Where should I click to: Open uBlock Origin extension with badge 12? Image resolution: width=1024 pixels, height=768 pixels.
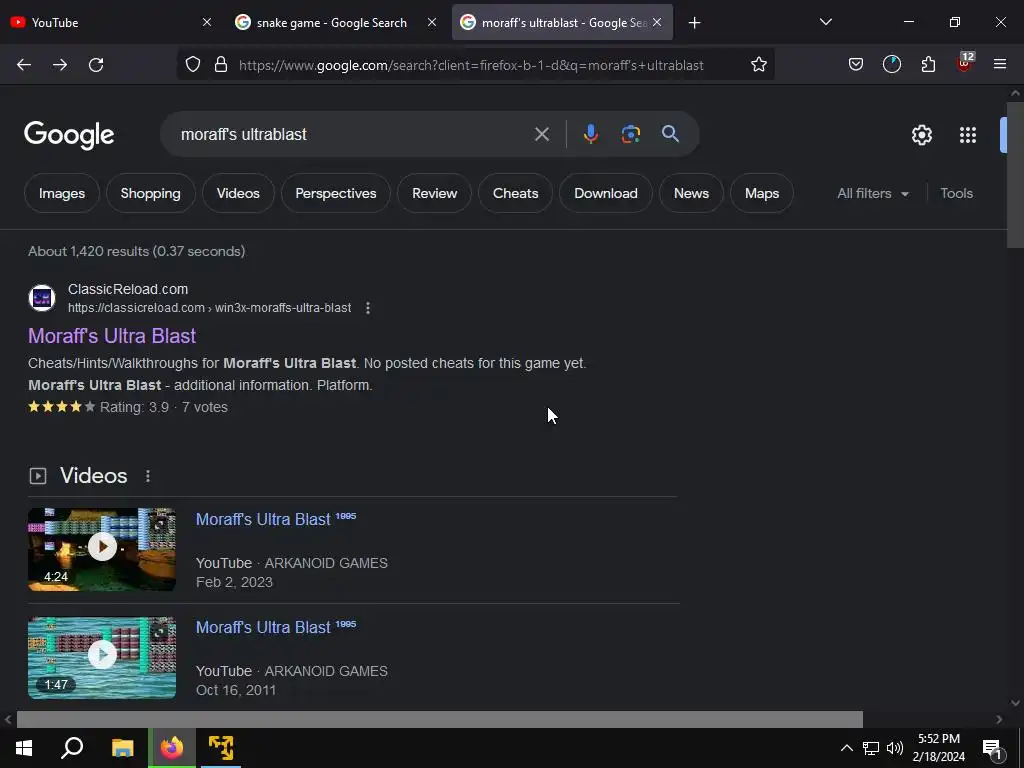(965, 63)
